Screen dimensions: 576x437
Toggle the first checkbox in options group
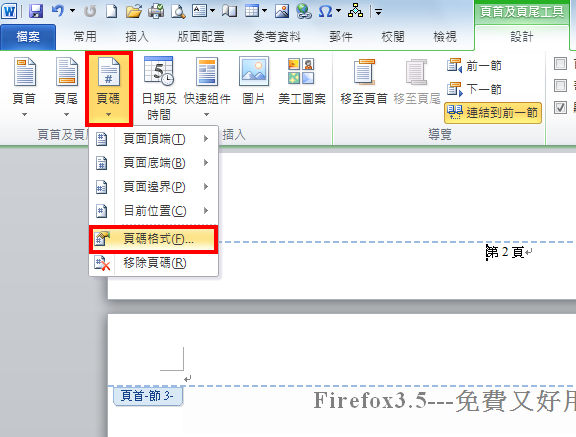[560, 64]
